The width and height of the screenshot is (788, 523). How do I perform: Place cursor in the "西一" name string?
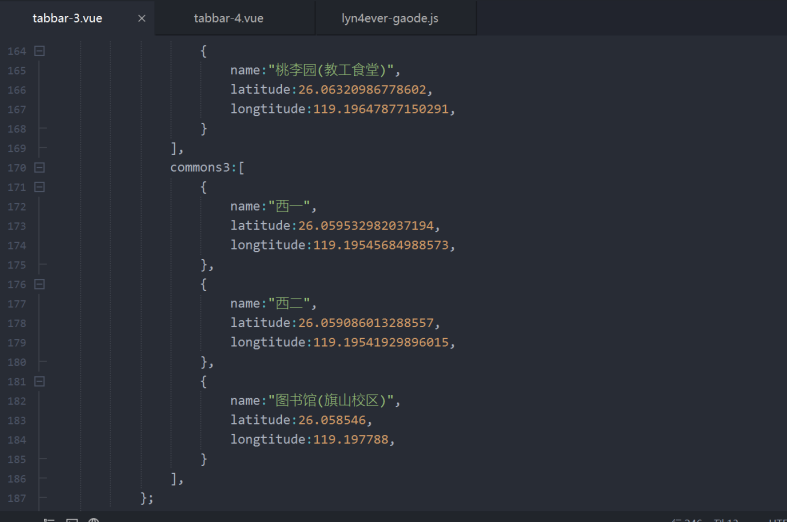pos(291,207)
